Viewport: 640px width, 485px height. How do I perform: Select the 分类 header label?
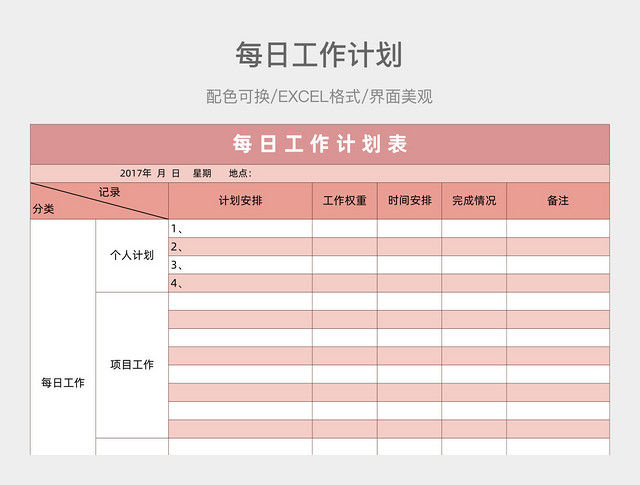[43, 209]
